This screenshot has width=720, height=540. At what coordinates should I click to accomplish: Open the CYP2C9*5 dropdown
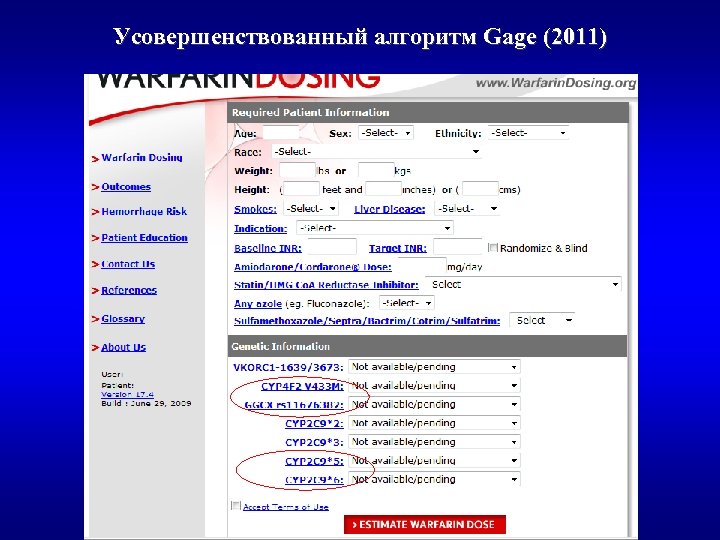click(x=434, y=461)
